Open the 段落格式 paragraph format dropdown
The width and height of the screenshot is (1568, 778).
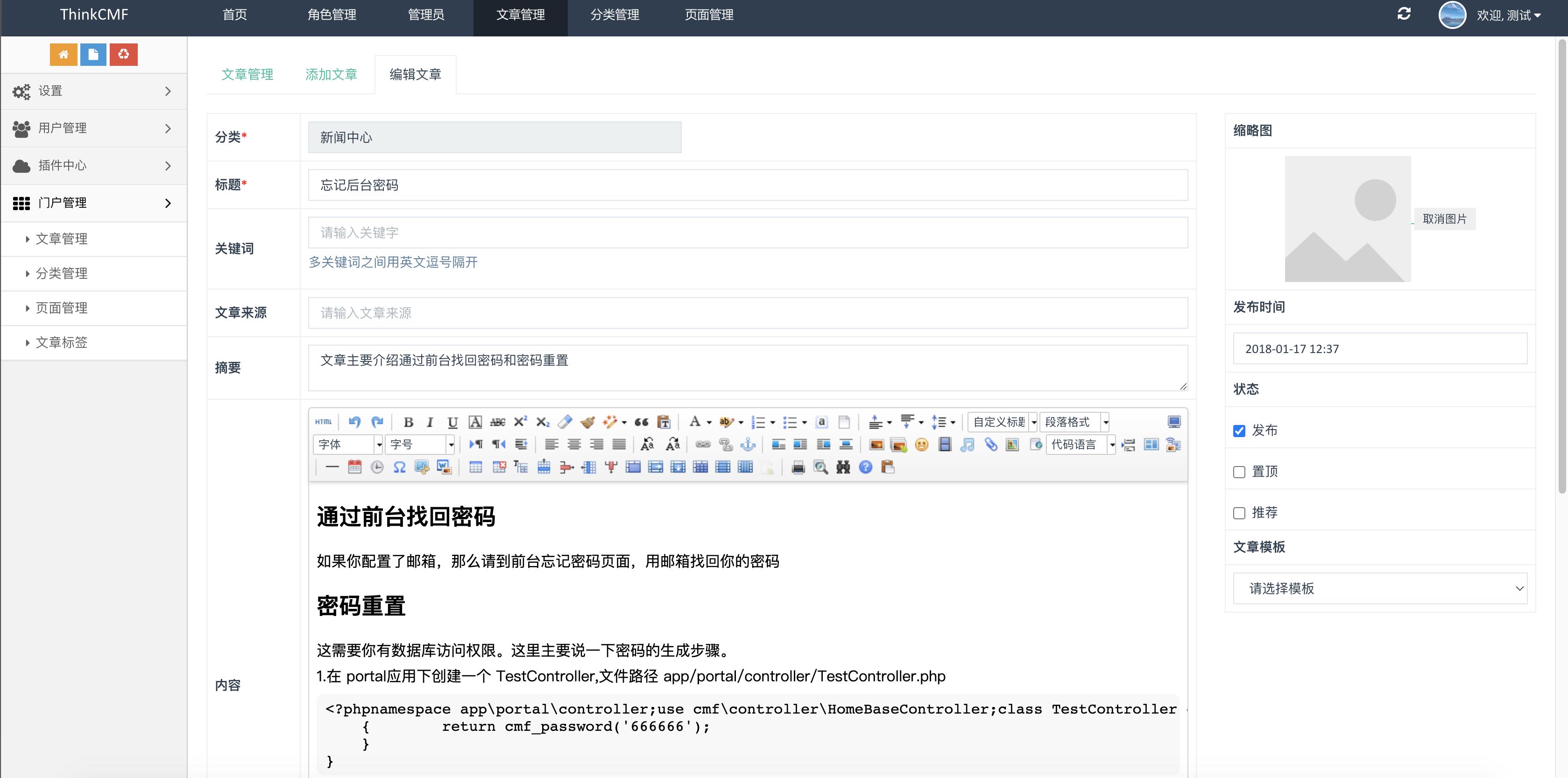tap(1074, 422)
